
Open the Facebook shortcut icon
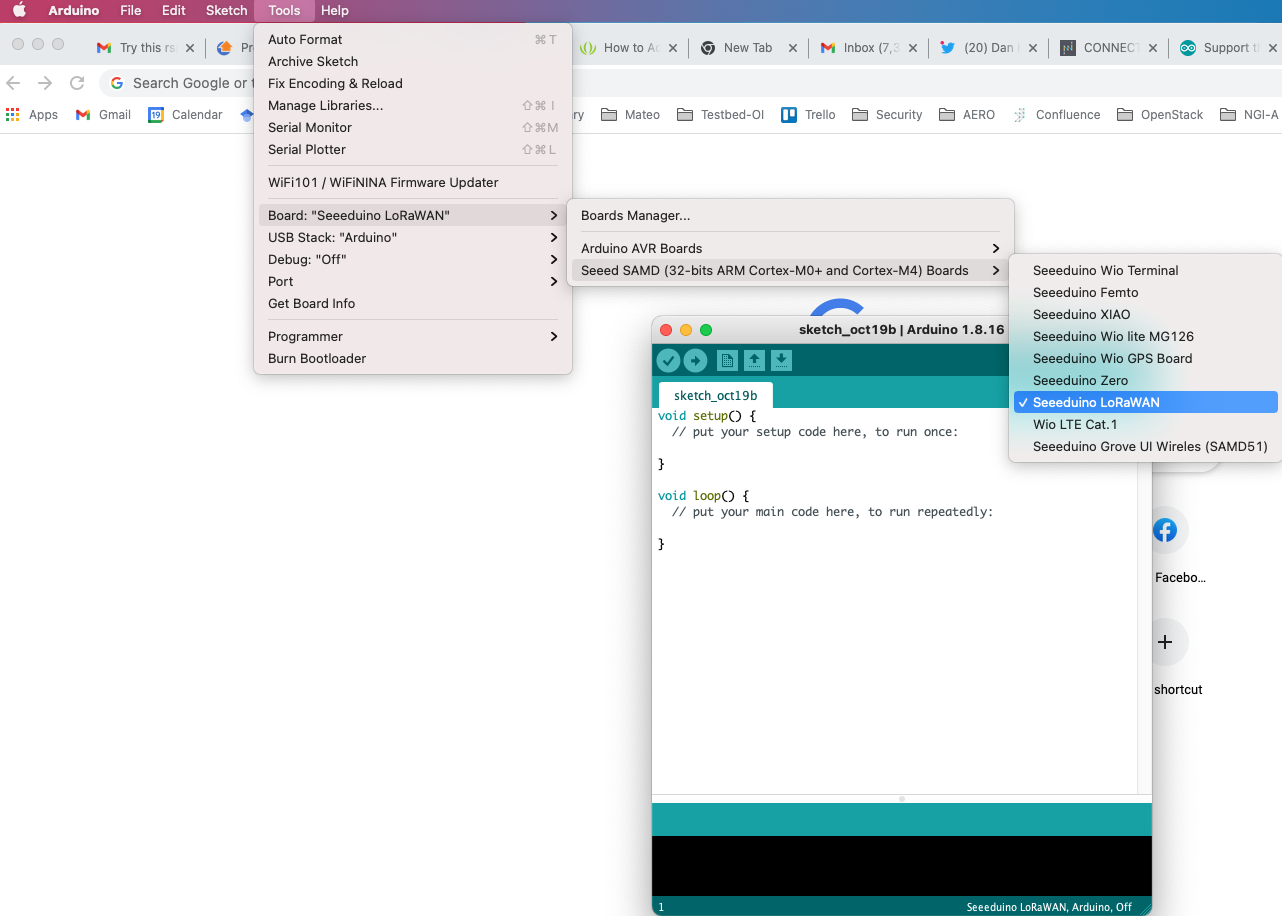1165,531
